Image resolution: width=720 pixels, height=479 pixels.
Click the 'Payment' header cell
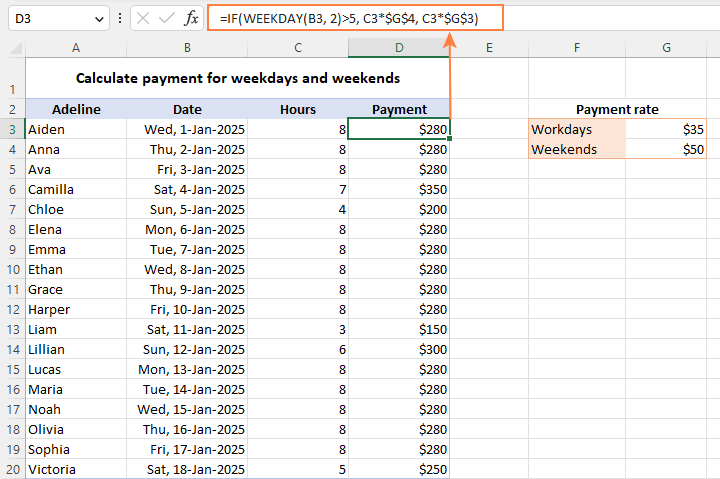pyautogui.click(x=399, y=109)
